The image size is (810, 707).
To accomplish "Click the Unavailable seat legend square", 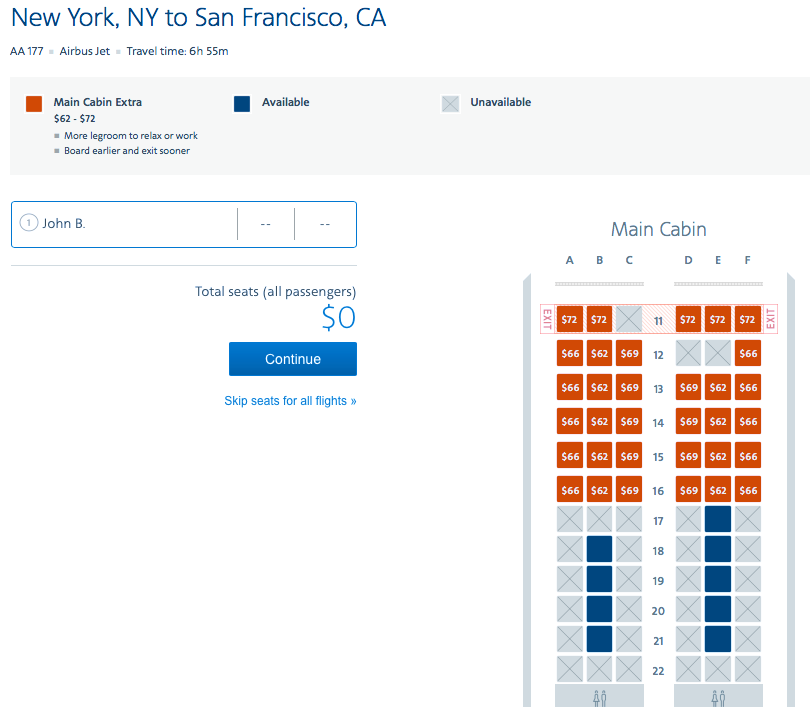I will tap(451, 104).
